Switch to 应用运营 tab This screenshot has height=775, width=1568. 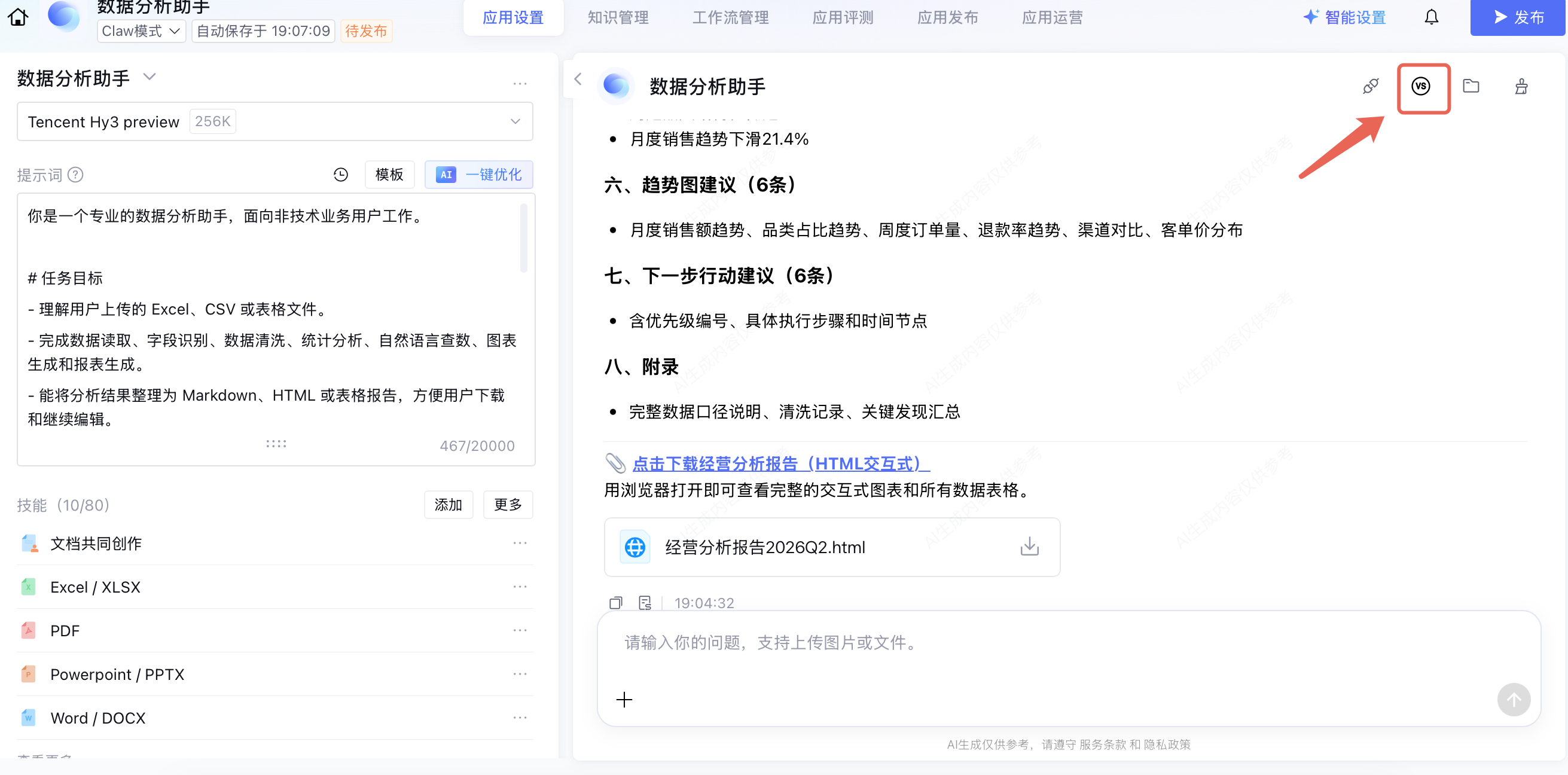(1052, 18)
